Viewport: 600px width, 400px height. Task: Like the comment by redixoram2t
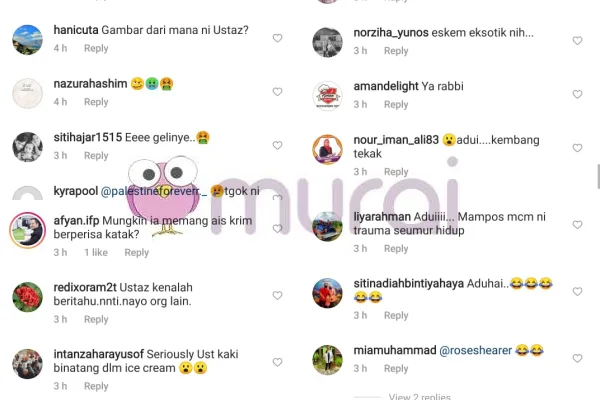[277, 295]
